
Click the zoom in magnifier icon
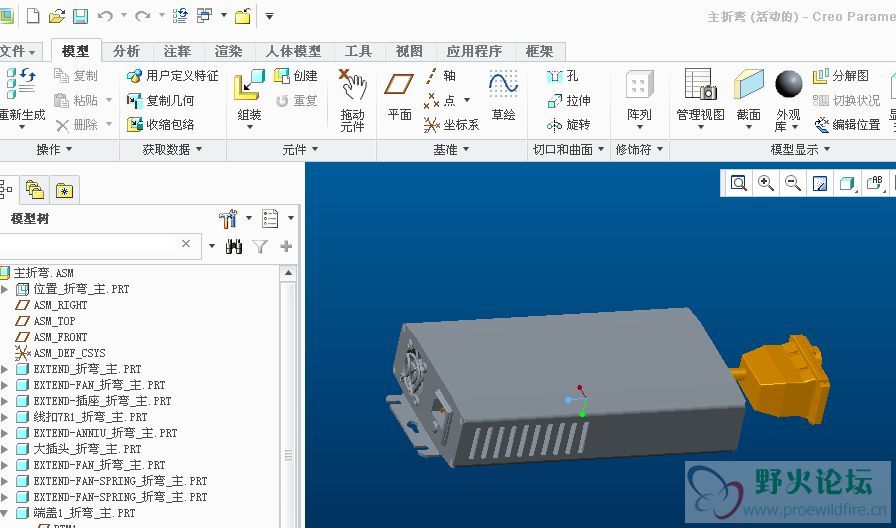766,183
